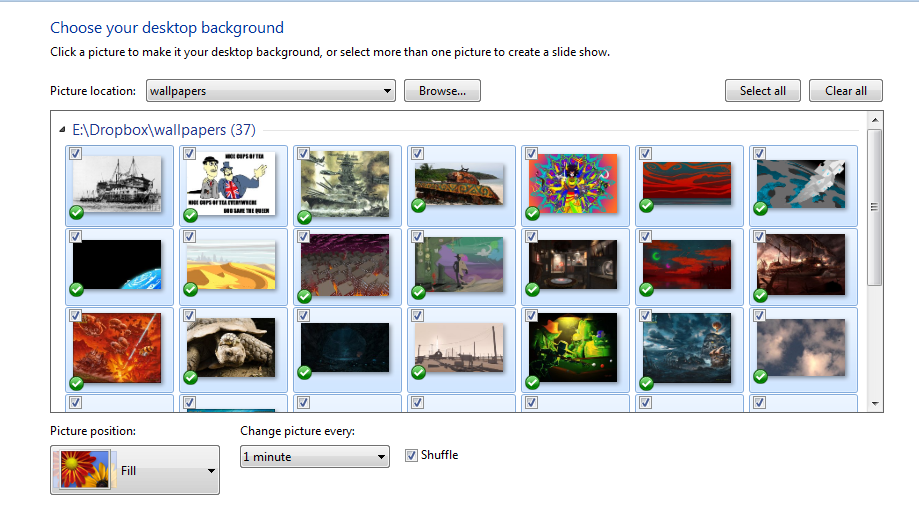The image size is (919, 517).
Task: Select the Earth from space wallpaper
Action: 116,266
